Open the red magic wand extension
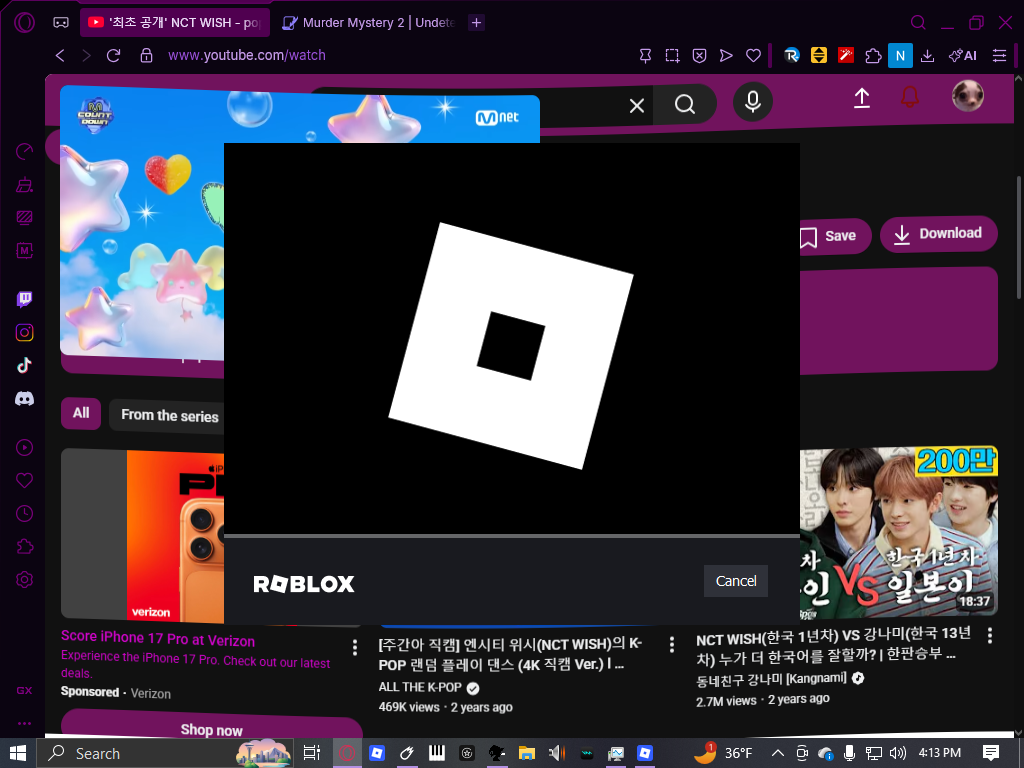The height and width of the screenshot is (768, 1024). point(846,56)
